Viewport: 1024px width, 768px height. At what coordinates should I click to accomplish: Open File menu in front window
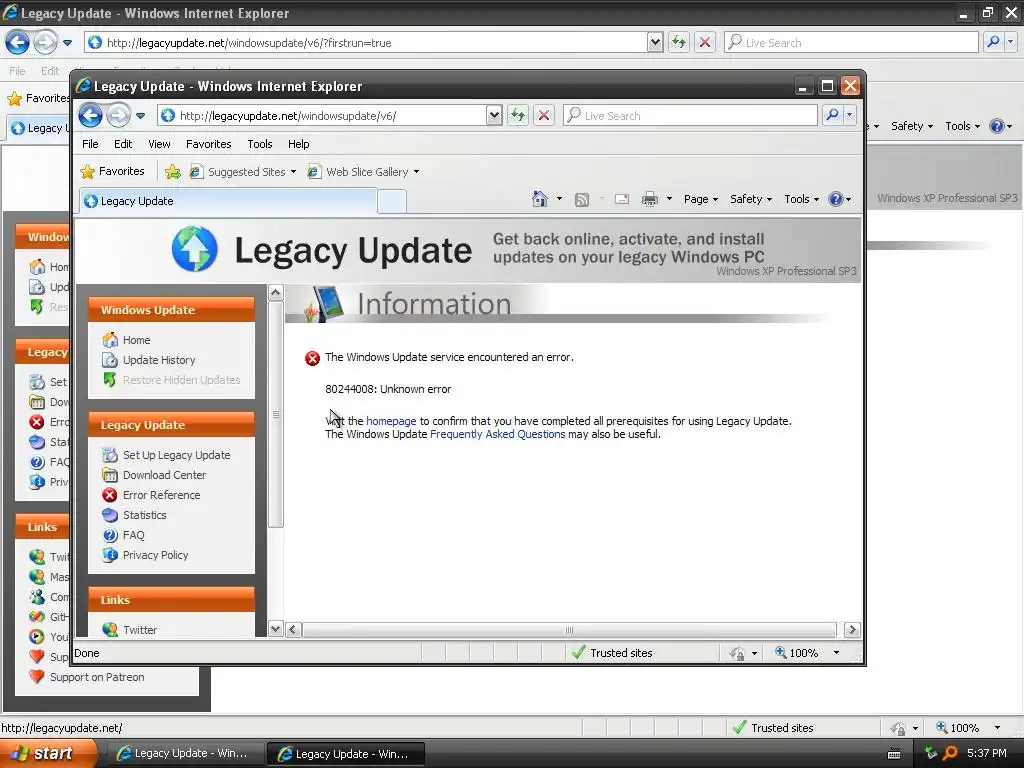[x=90, y=144]
